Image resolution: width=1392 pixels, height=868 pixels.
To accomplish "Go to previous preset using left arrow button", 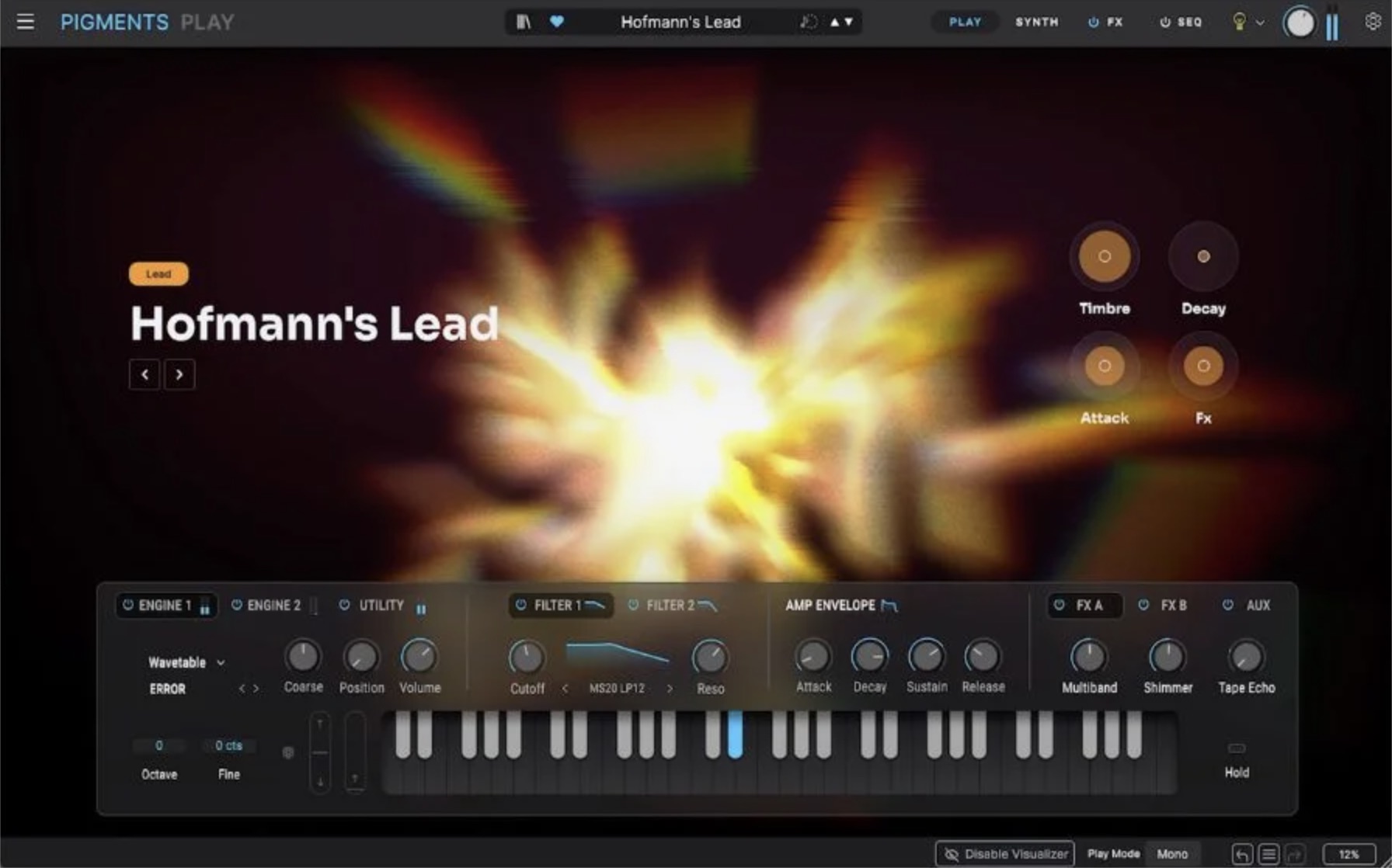I will click(144, 374).
